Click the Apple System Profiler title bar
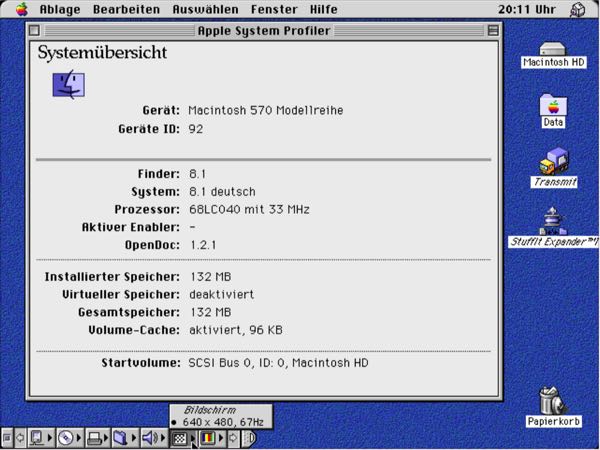The image size is (600, 450). (264, 31)
